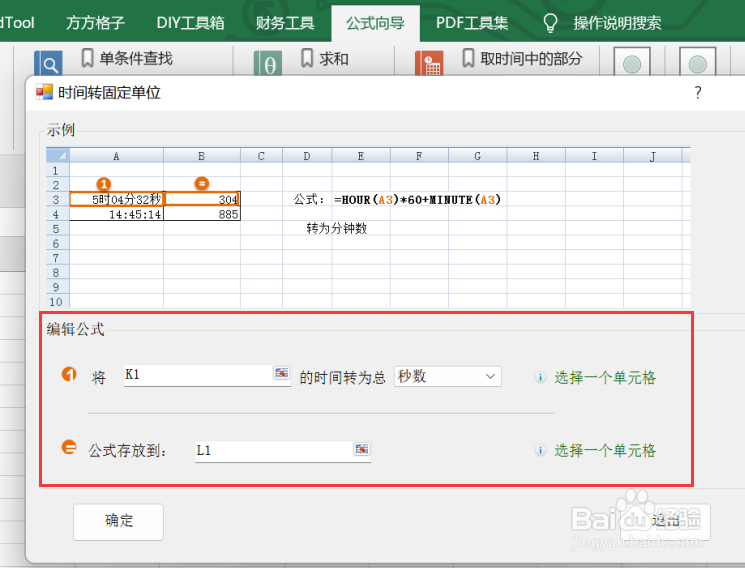This screenshot has width=745, height=568.
Task: Click the bookmark icon before 取时间中的部分
Action: (468, 58)
